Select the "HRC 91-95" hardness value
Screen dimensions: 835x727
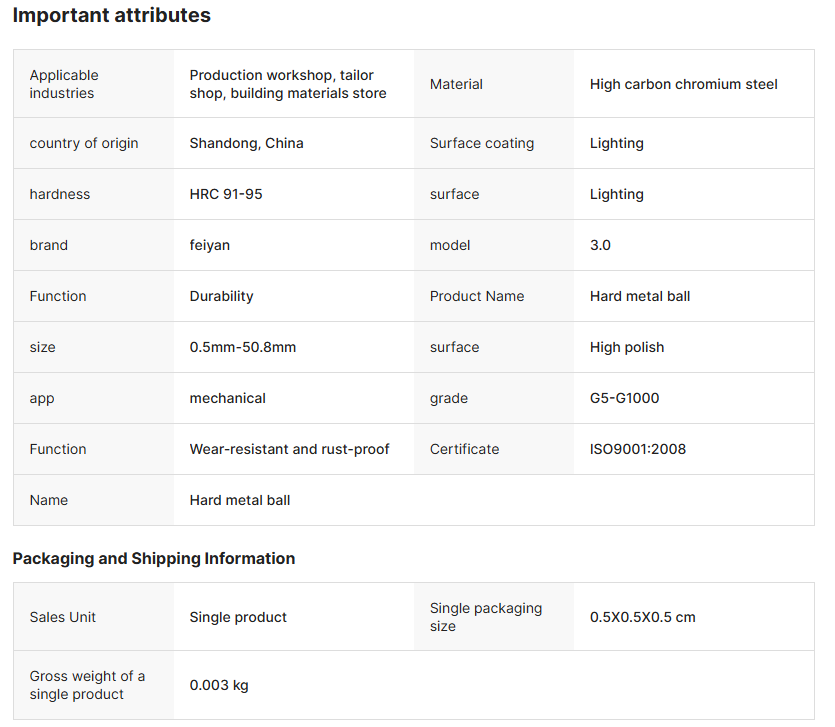click(x=226, y=194)
